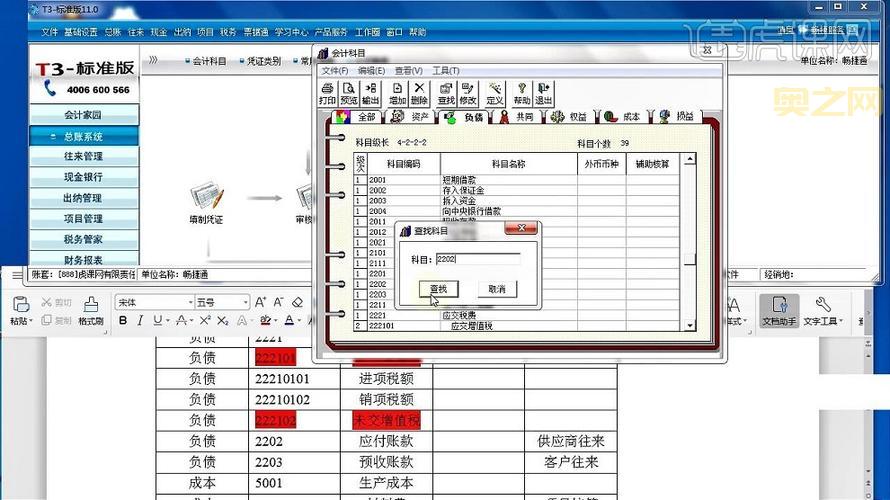Open 现金银行 in the sidebar

83,177
